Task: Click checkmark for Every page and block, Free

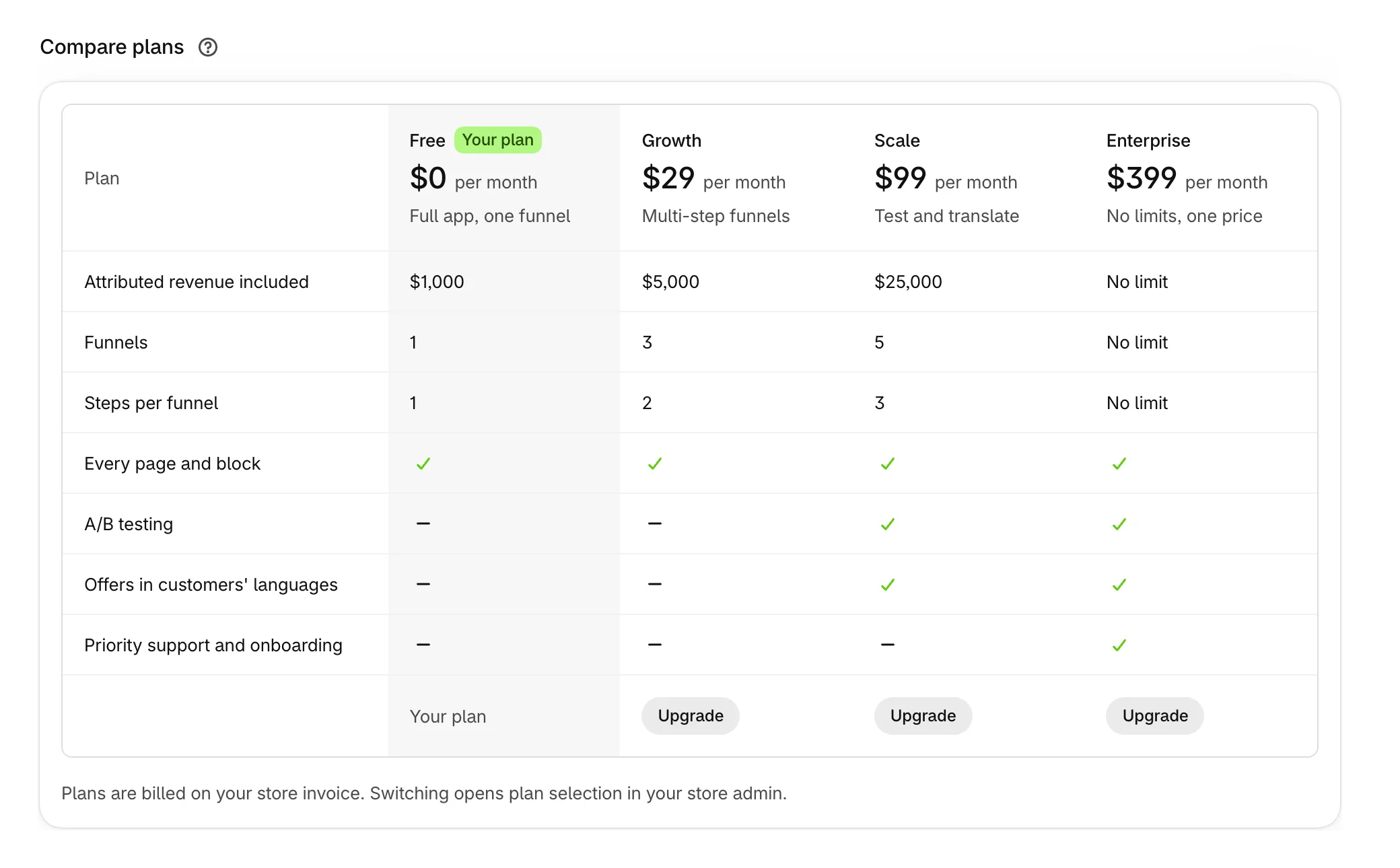Action: pos(423,464)
